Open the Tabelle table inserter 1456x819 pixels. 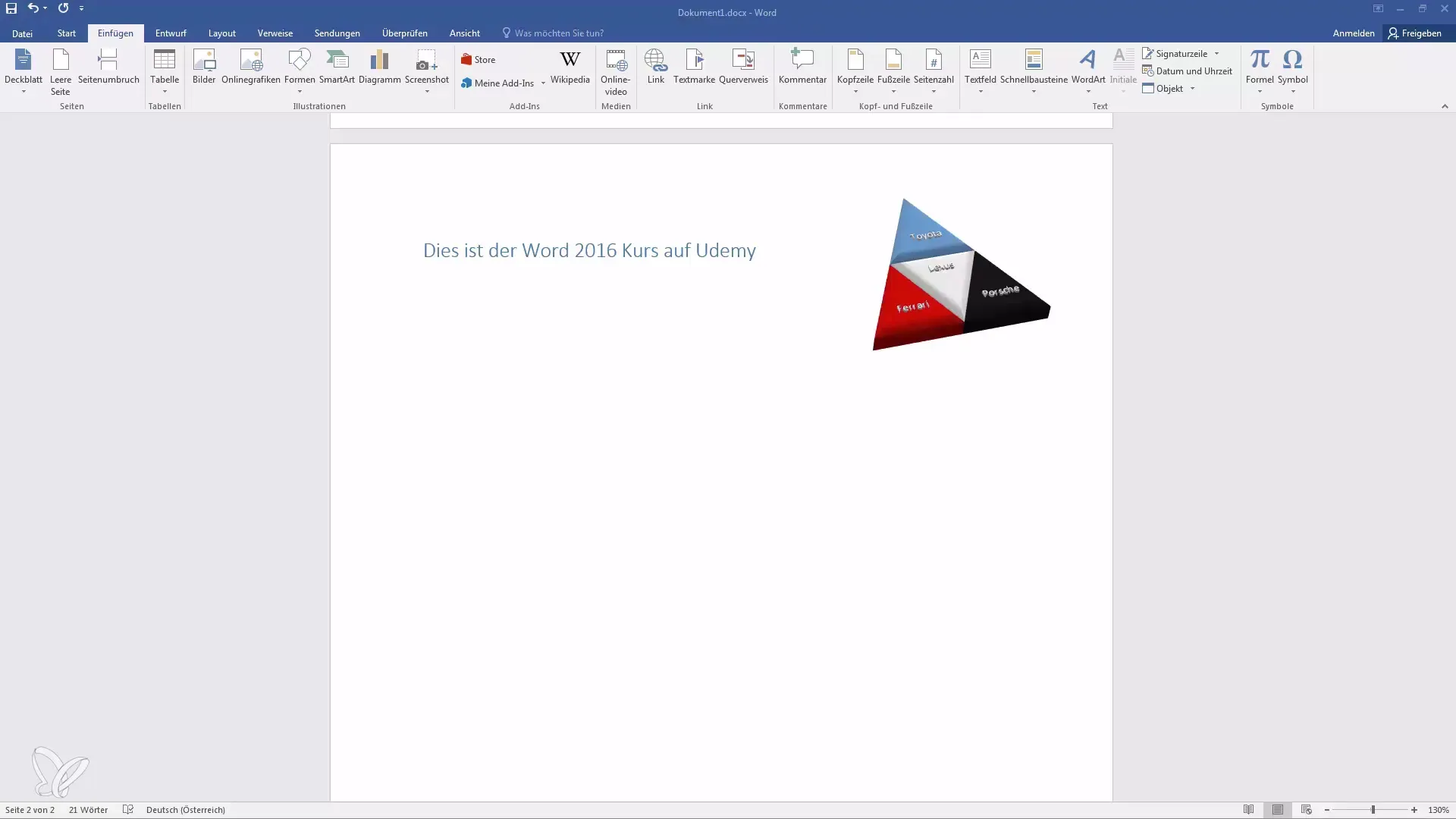click(x=165, y=71)
